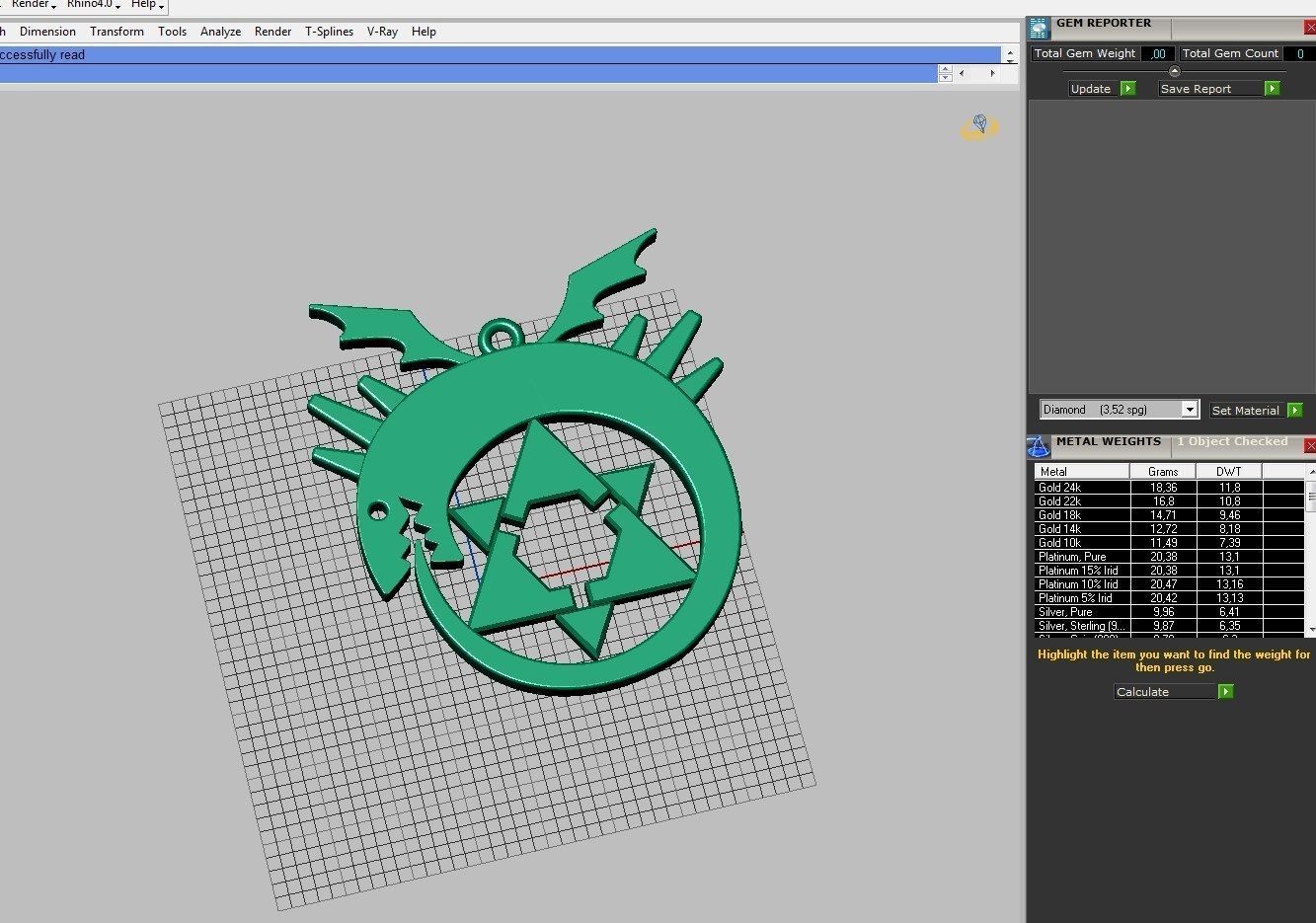The image size is (1316, 923).
Task: Click the Metal Weights scale icon
Action: 1038,447
